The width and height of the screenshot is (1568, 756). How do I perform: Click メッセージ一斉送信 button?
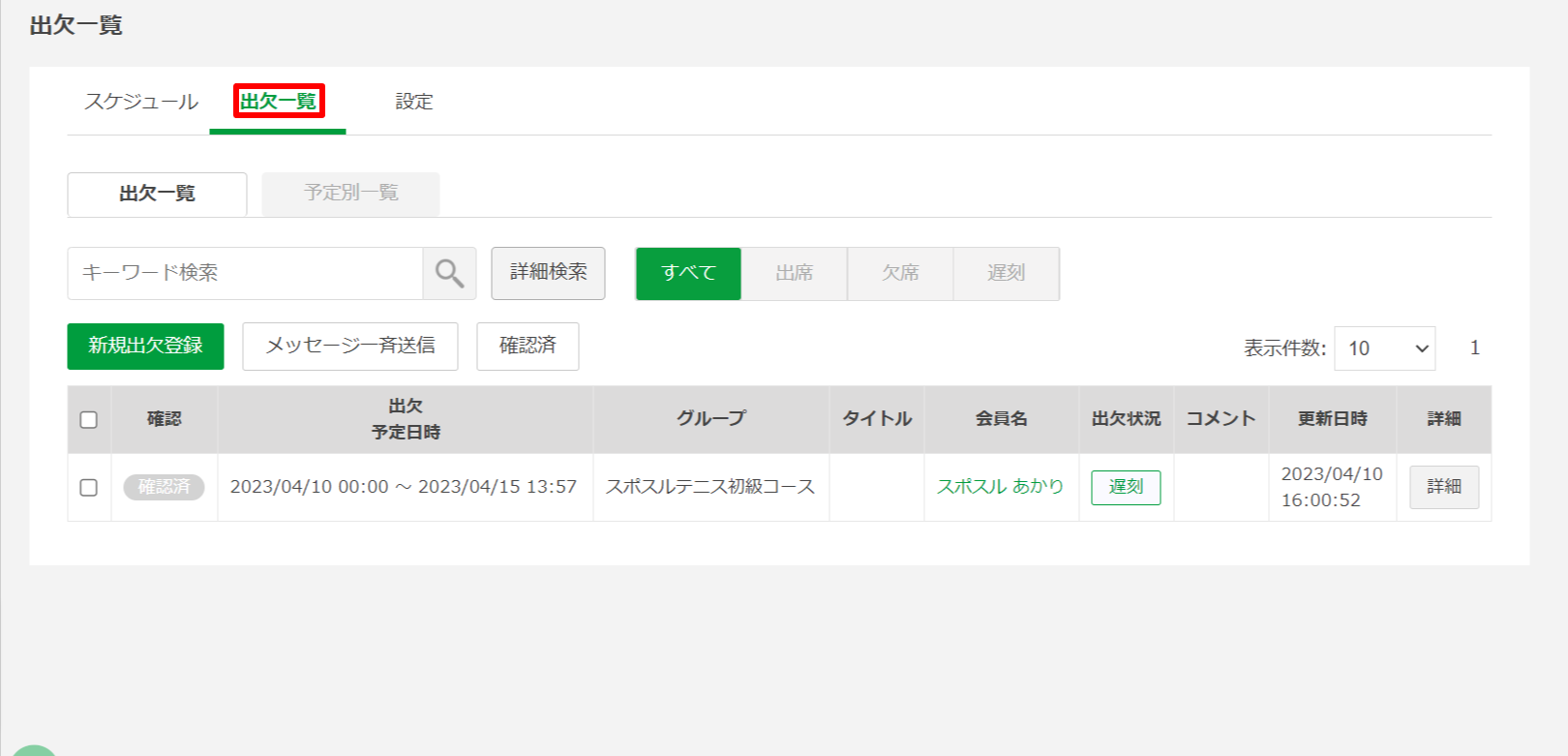coord(350,347)
